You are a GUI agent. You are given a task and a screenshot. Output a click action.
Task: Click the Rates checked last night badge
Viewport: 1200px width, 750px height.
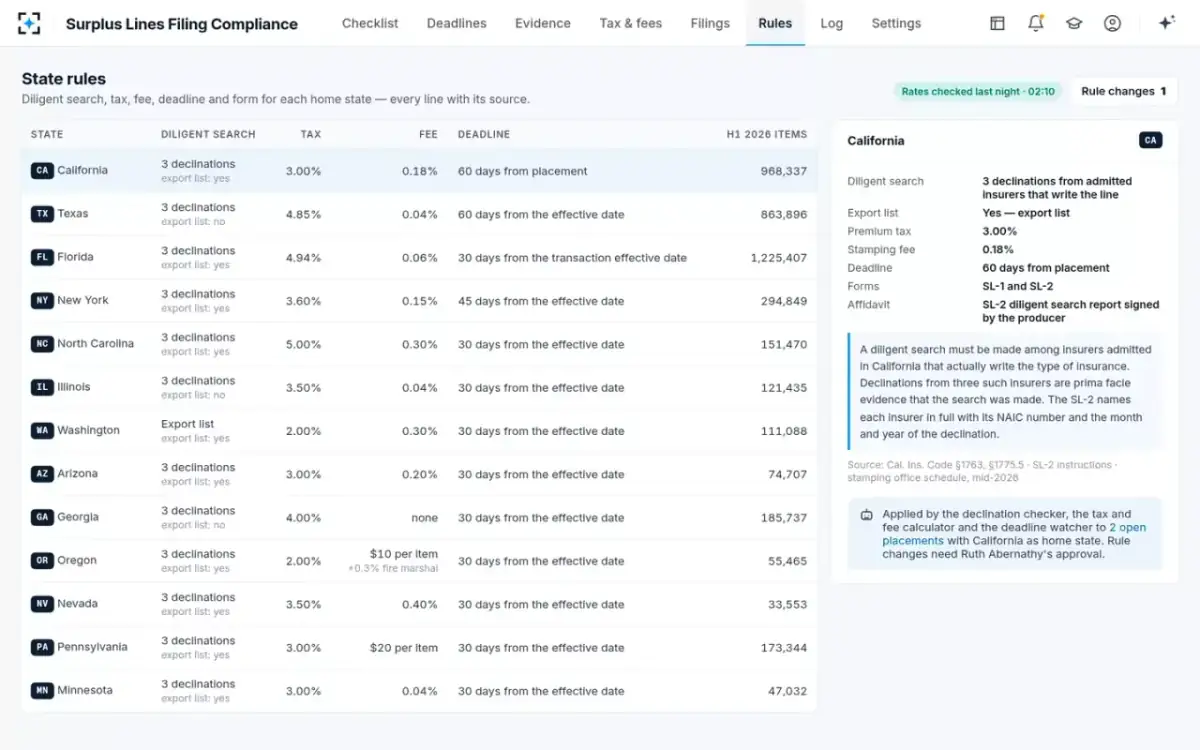[978, 91]
